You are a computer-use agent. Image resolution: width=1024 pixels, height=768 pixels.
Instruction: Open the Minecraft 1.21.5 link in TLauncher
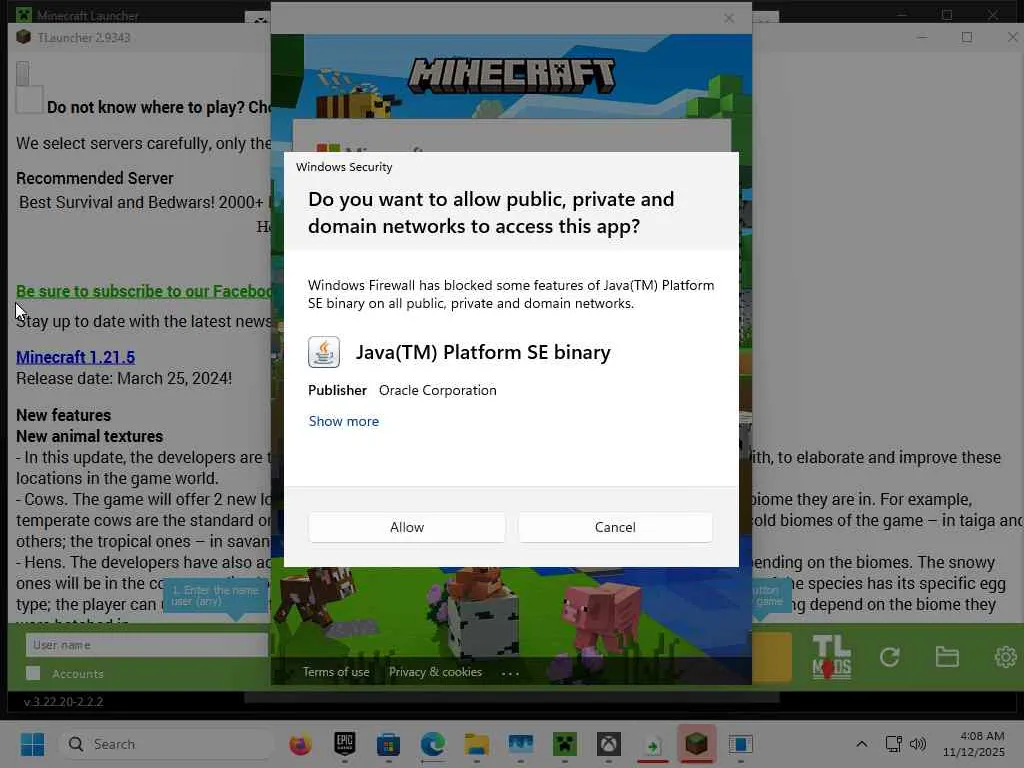(x=76, y=357)
